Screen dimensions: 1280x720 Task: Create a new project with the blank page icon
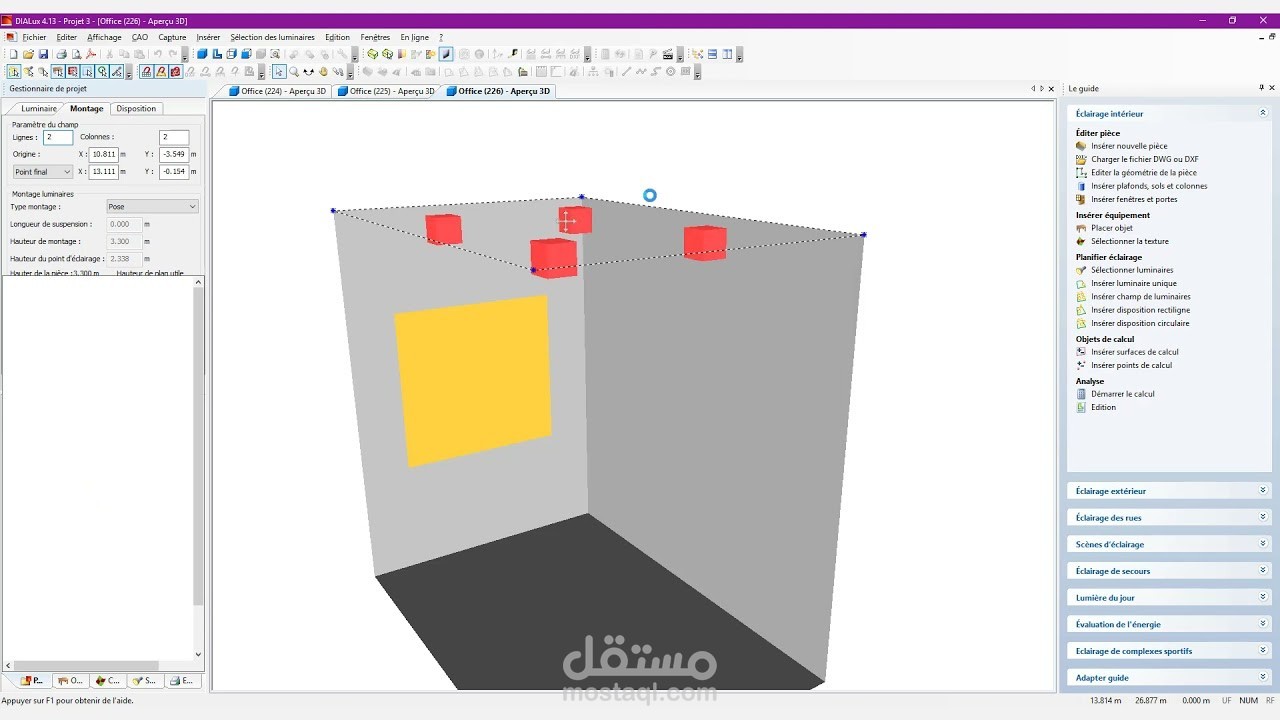click(14, 54)
